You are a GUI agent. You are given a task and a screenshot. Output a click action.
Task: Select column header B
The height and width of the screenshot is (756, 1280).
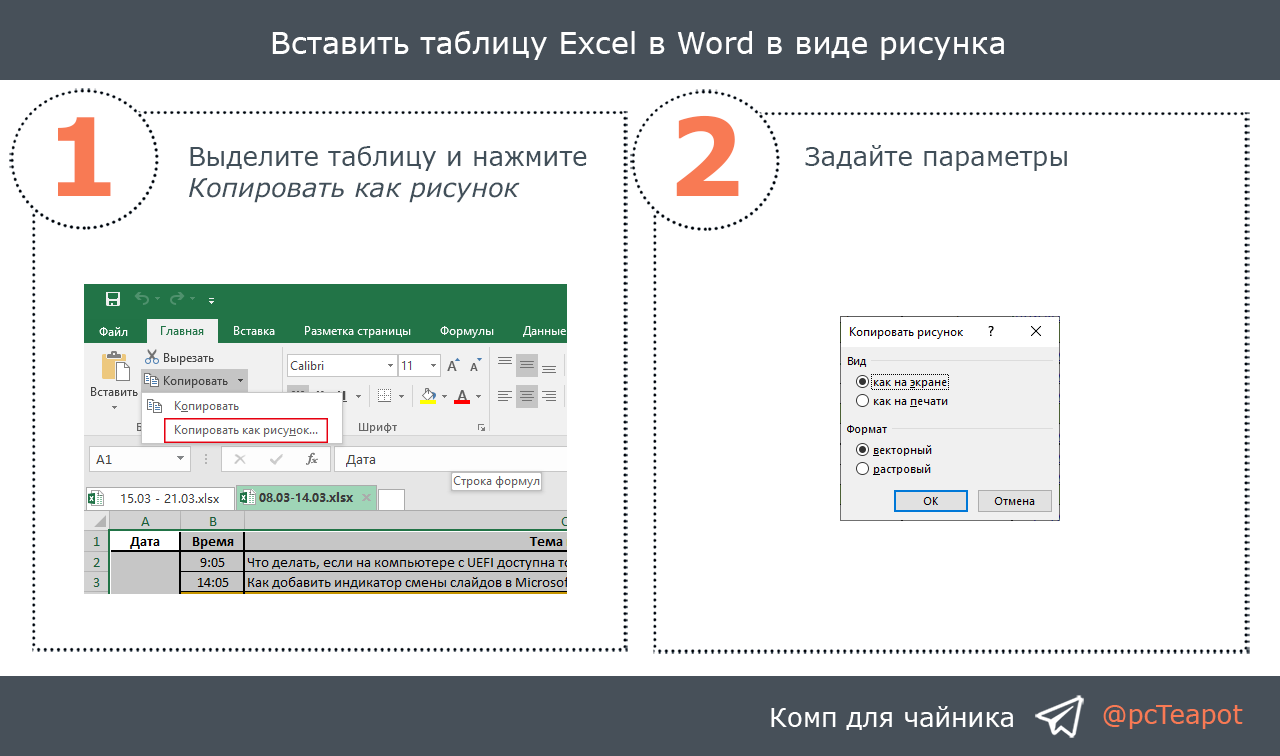tap(213, 521)
